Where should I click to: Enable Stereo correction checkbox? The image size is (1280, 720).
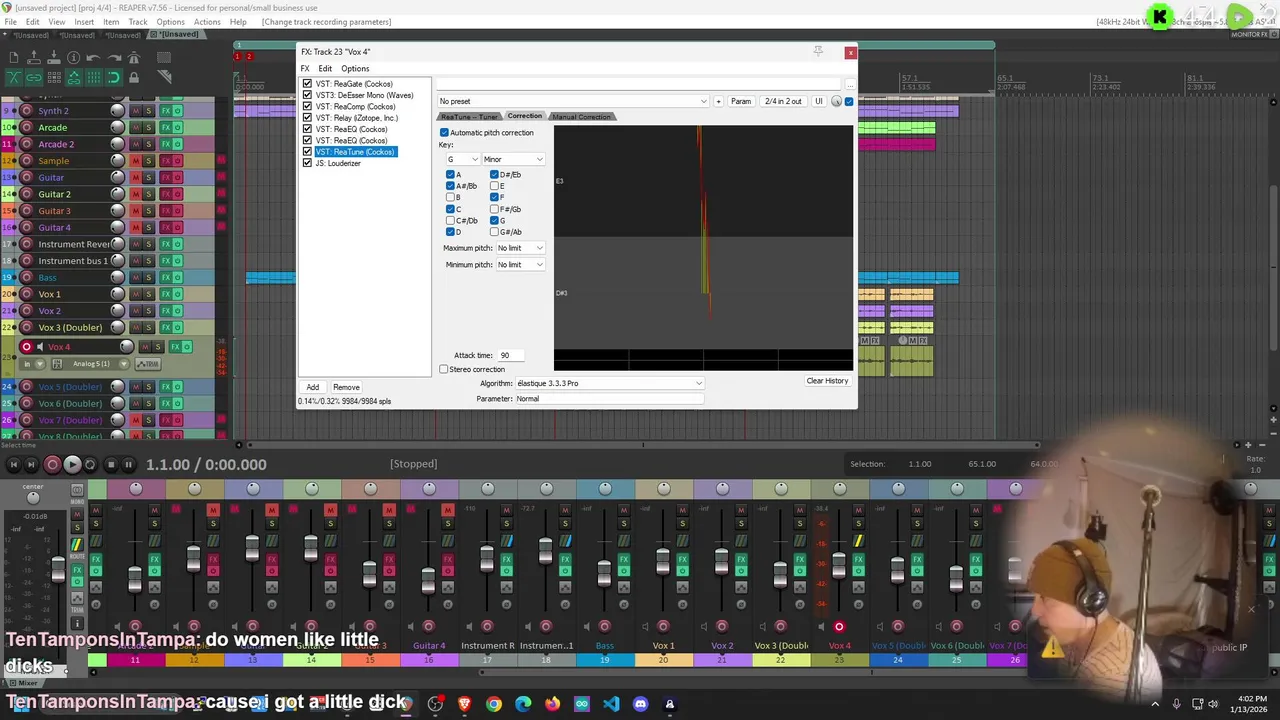click(x=444, y=369)
